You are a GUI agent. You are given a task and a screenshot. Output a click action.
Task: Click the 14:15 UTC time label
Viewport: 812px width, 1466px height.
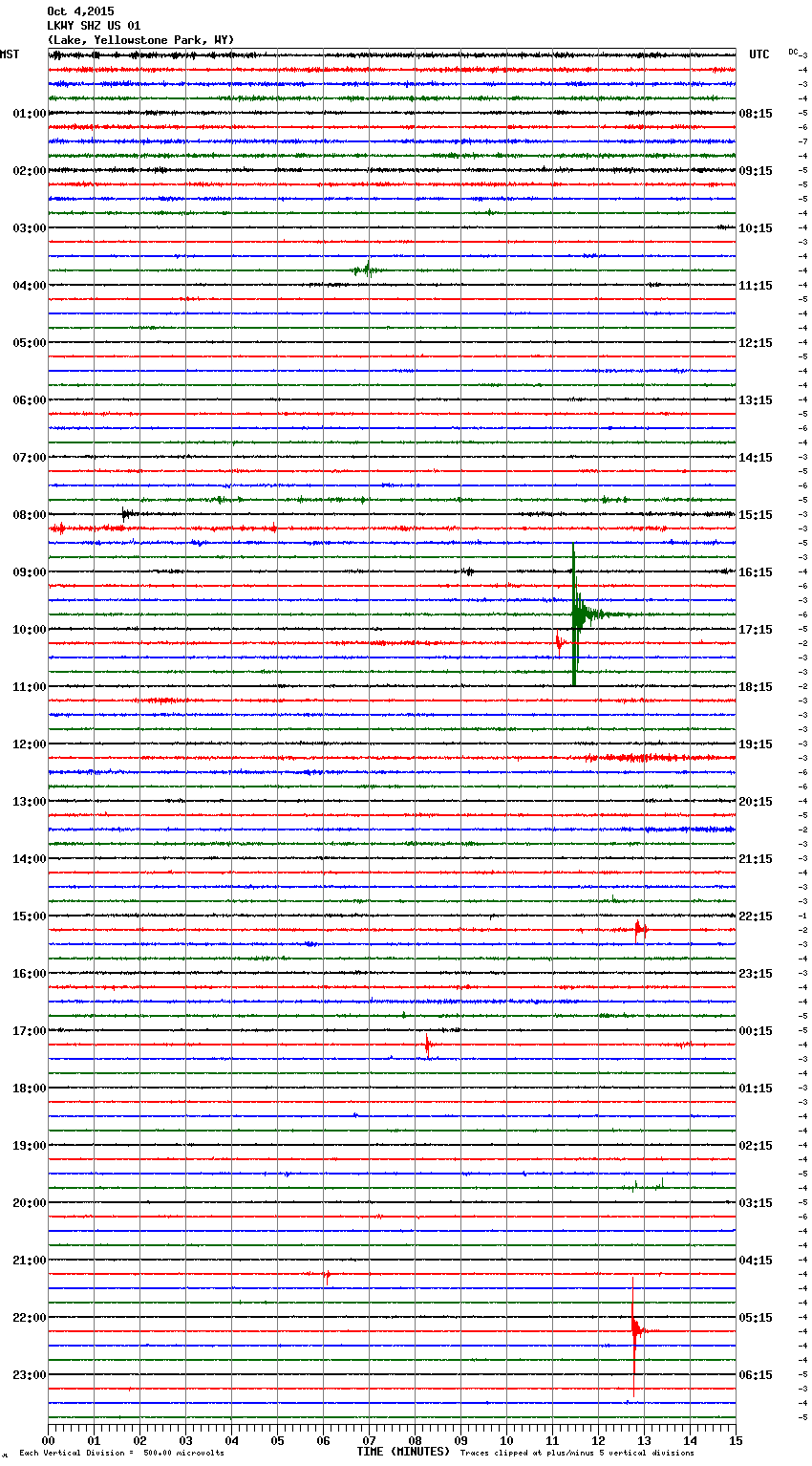(x=756, y=458)
